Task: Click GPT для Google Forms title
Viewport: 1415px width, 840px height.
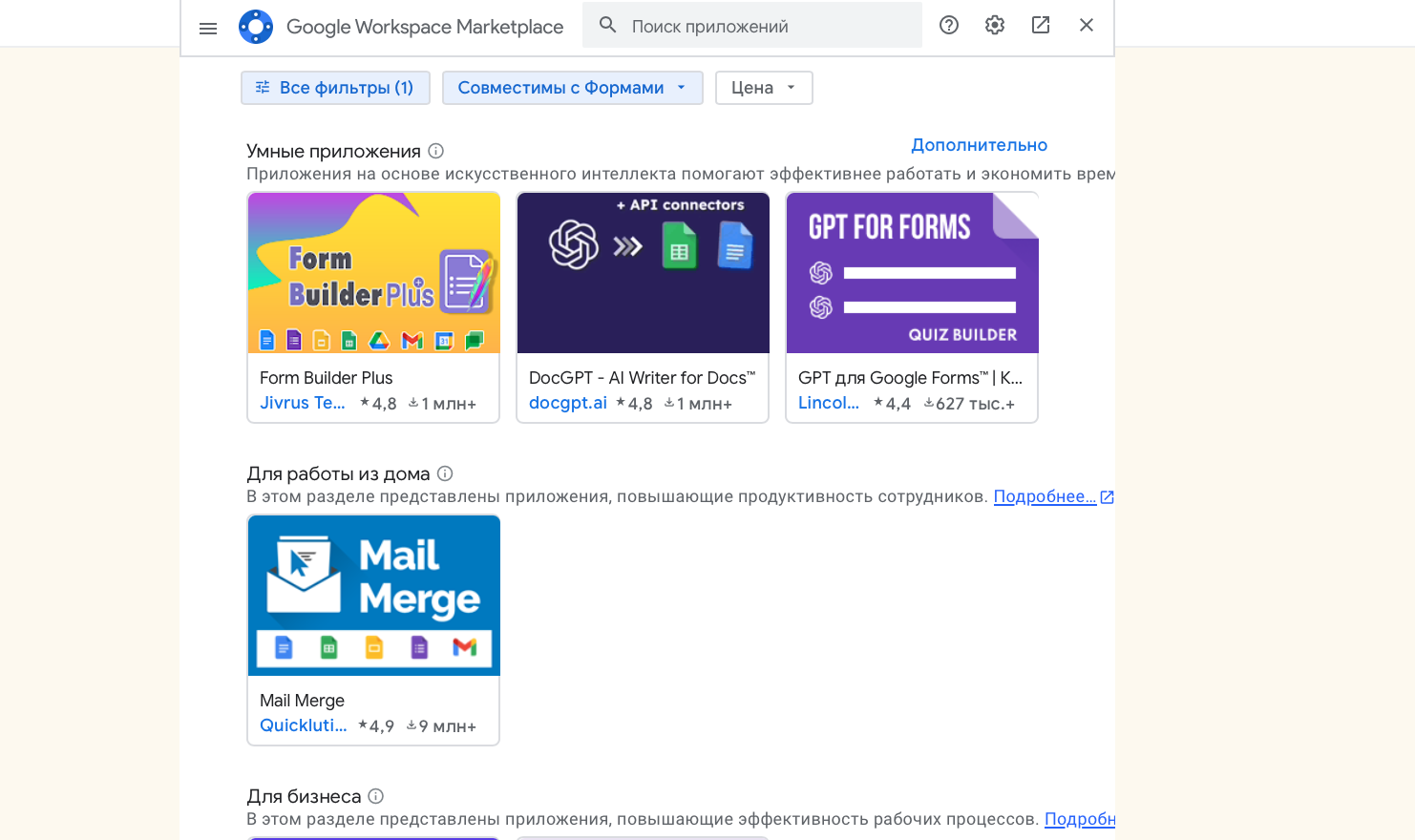Action: click(x=910, y=378)
